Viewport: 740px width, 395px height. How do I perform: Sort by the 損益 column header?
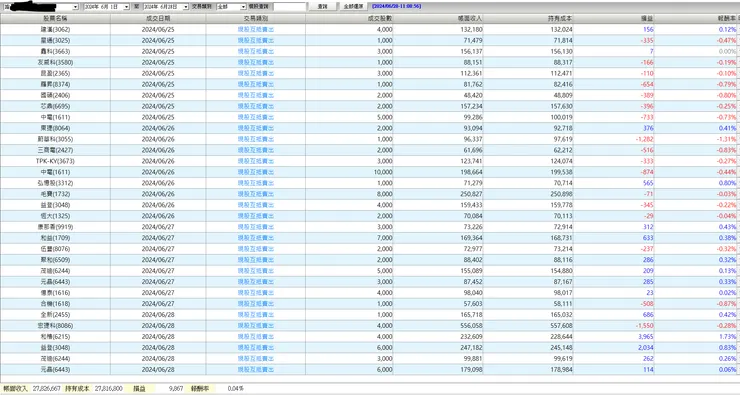(x=614, y=18)
